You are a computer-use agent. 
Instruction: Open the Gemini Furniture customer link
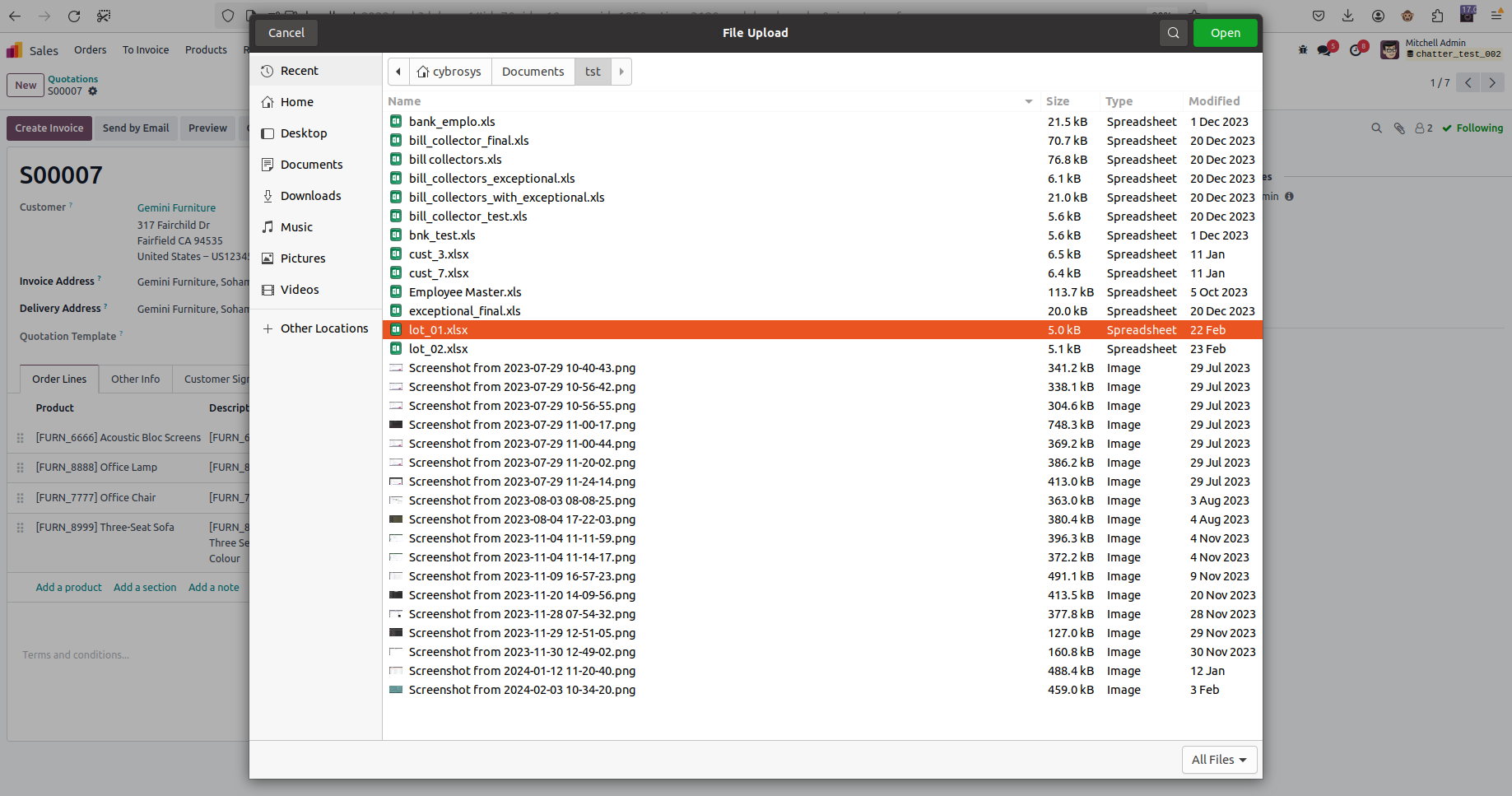pyautogui.click(x=176, y=208)
